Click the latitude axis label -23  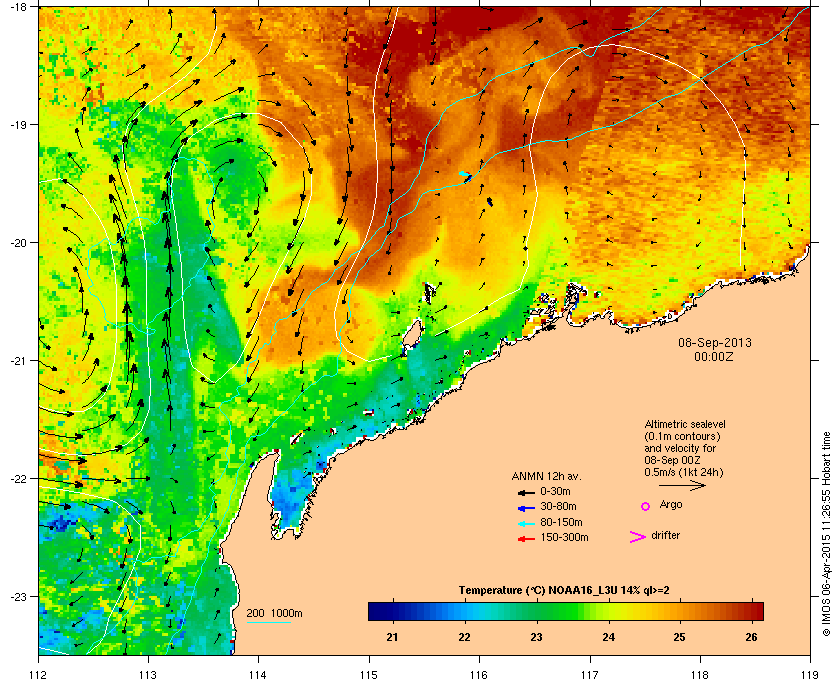tap(17, 596)
